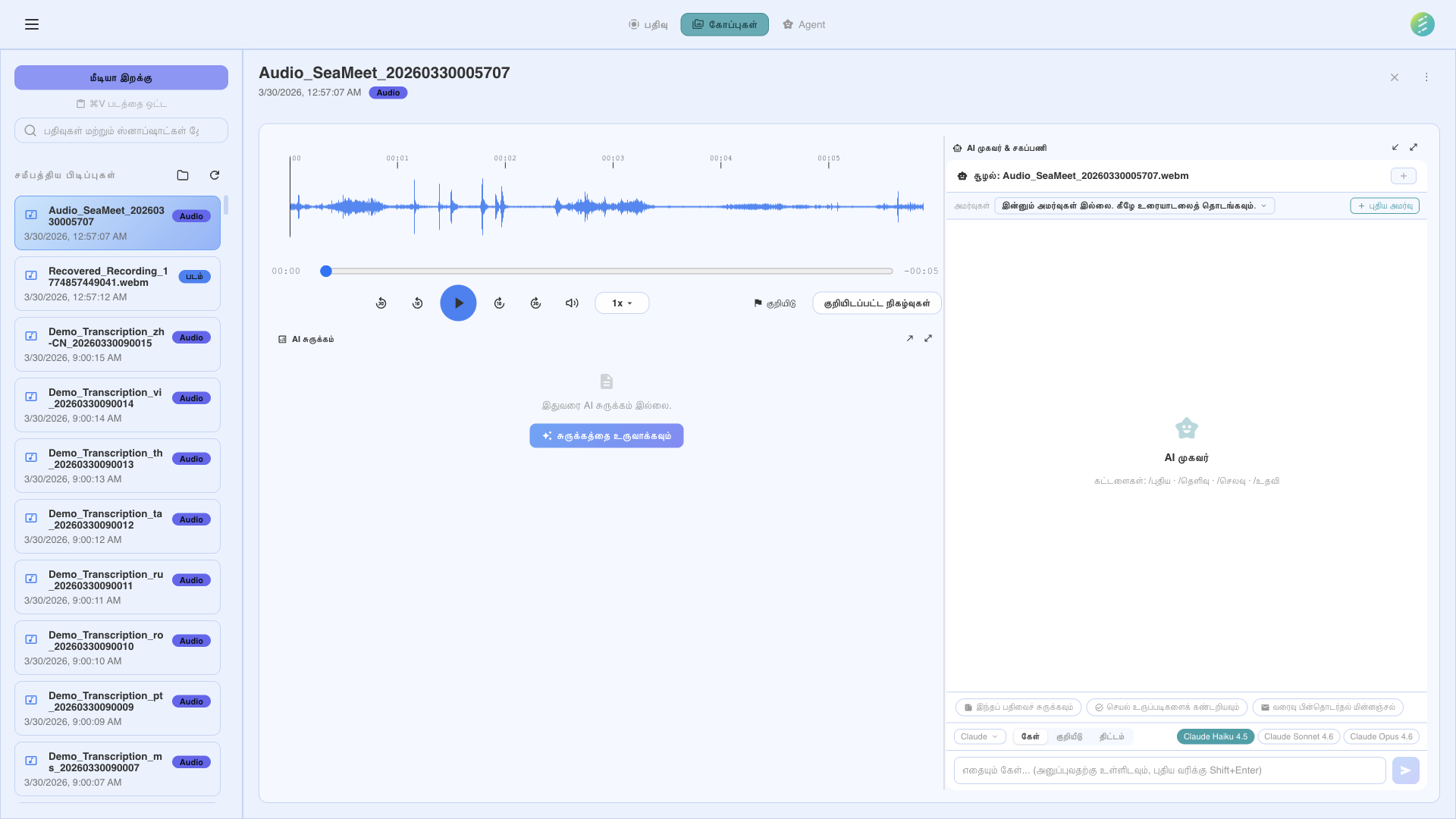Open the folder icon next to சமீபத்திய பிடிப்புகள்
1456x819 pixels.
pyautogui.click(x=182, y=175)
